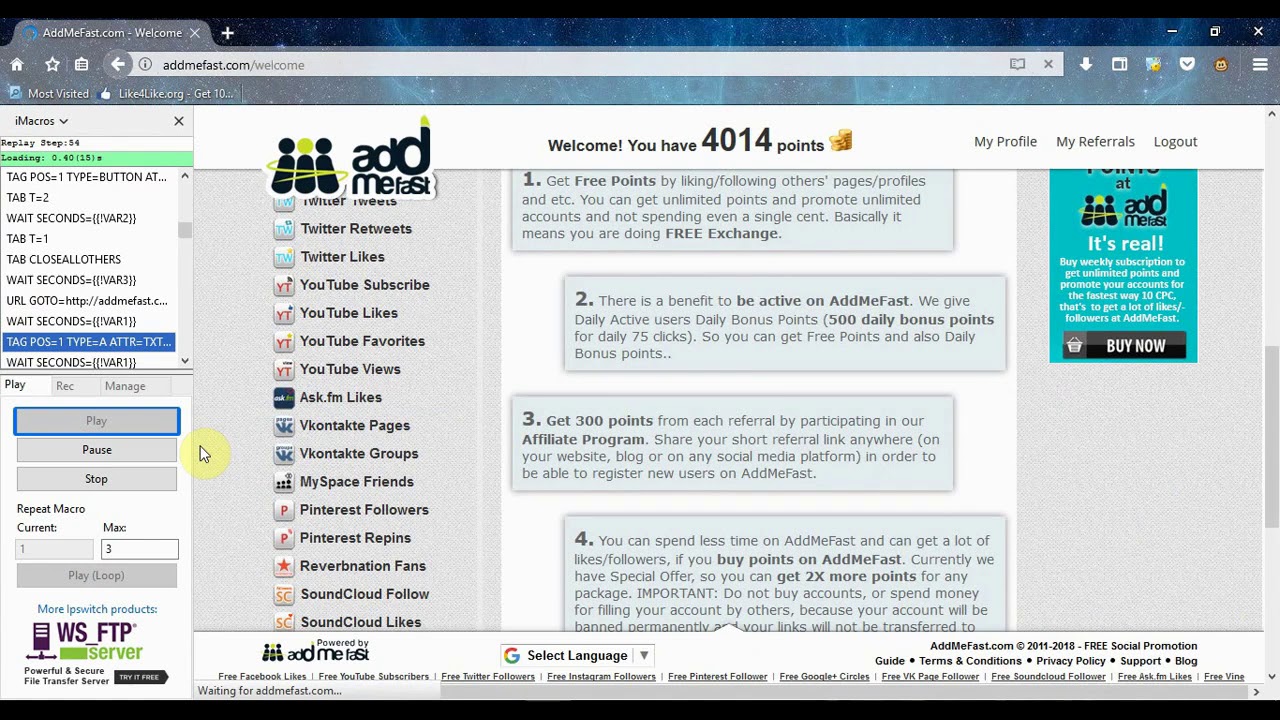Click the Vkontakte Pages icon

[284, 425]
